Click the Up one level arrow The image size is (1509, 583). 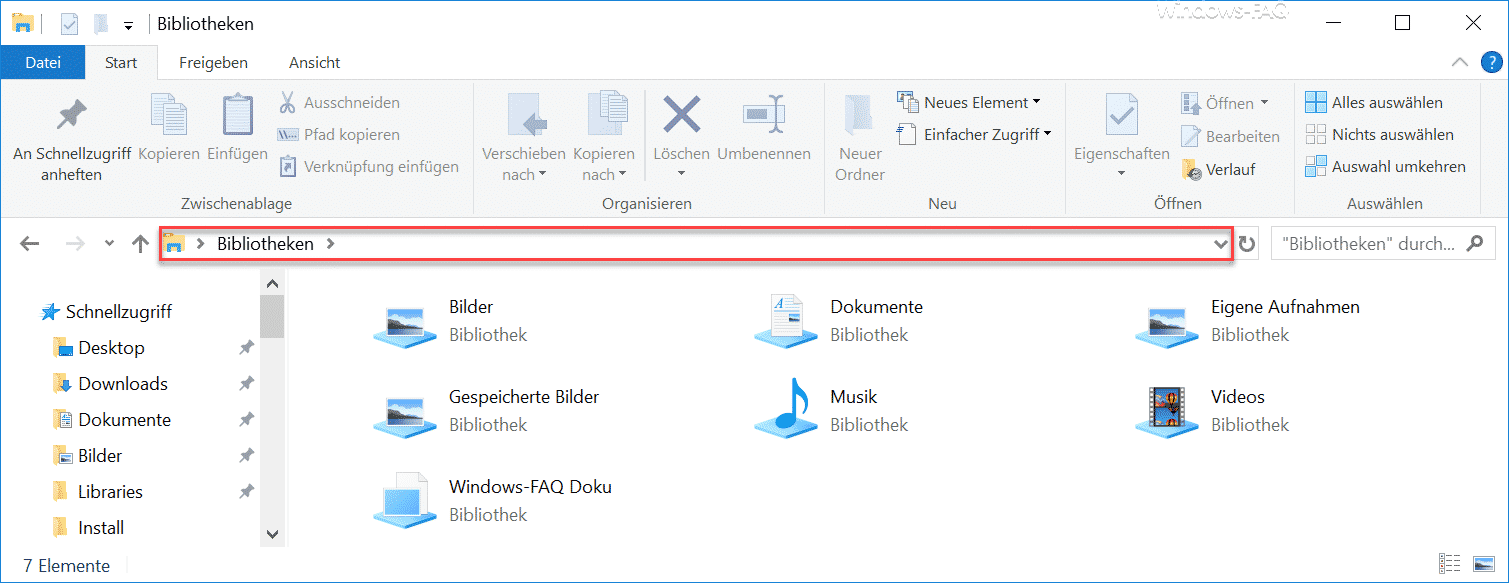[x=140, y=243]
